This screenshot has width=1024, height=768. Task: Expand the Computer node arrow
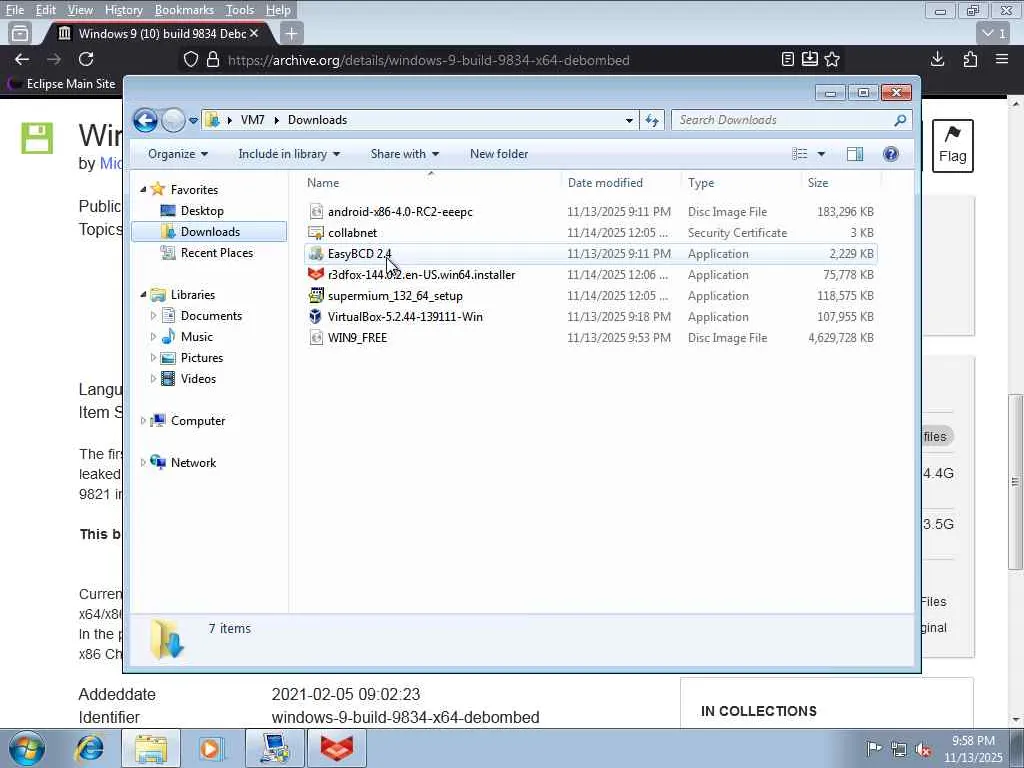click(x=143, y=421)
